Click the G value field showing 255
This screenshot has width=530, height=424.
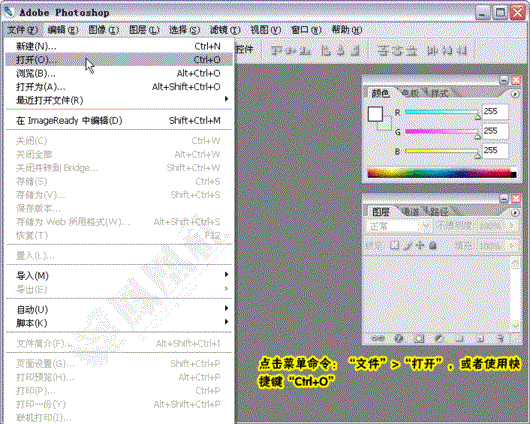tap(495, 131)
